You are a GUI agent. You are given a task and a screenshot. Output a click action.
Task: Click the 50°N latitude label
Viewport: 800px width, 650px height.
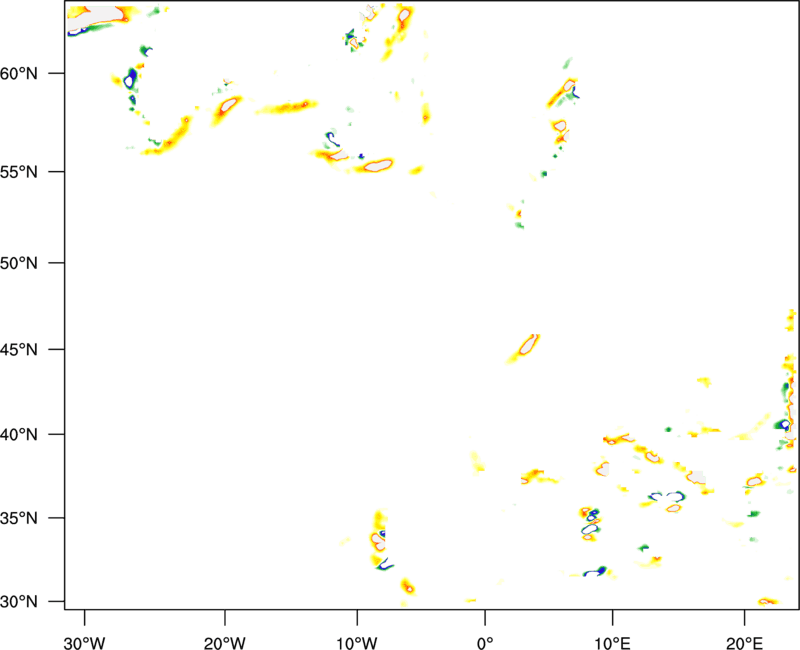click(19, 263)
